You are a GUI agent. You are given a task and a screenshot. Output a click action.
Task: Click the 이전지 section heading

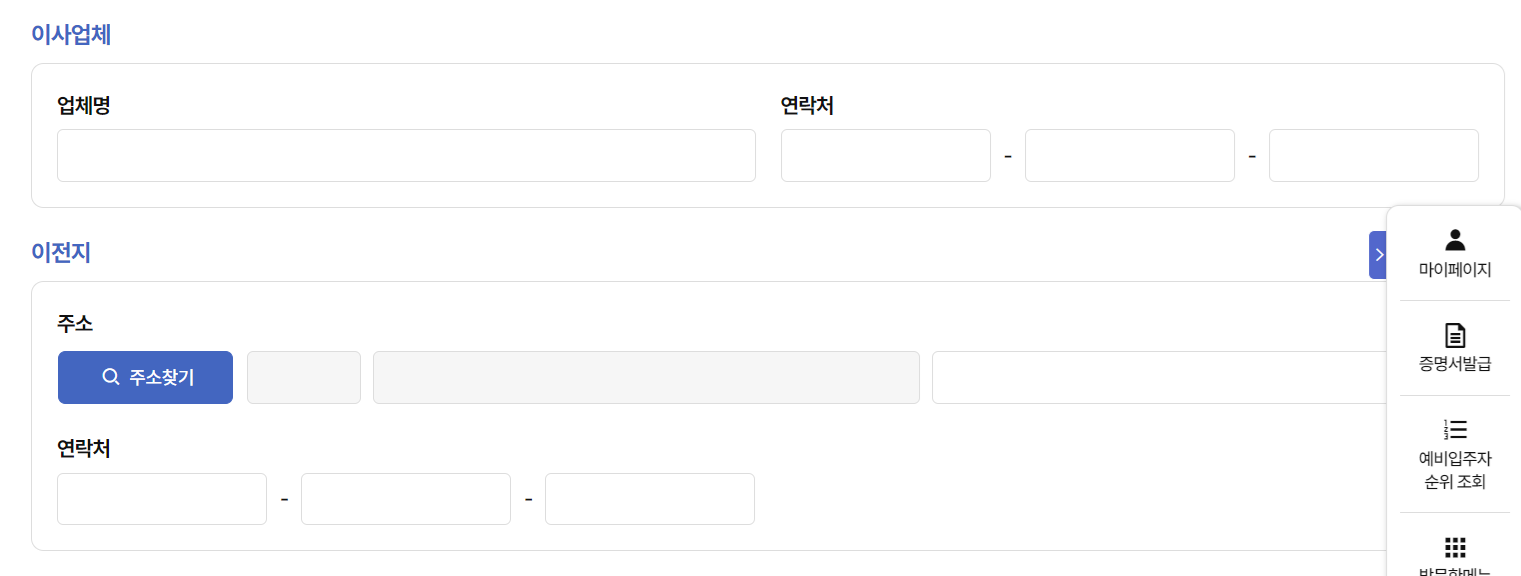pos(59,253)
